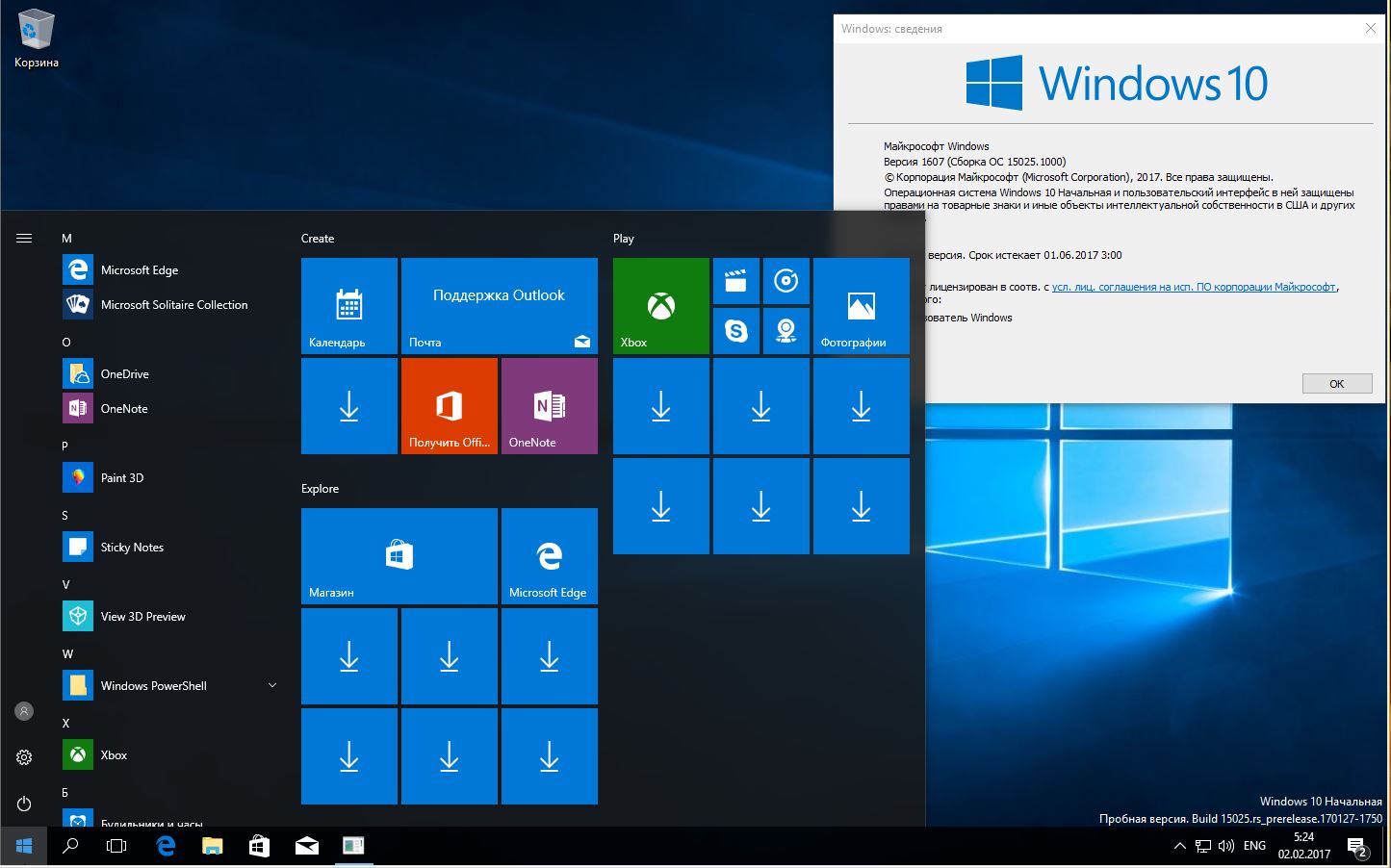Open taskbar Search magnifier
Screen dimensions: 1391x868
[x=70, y=846]
